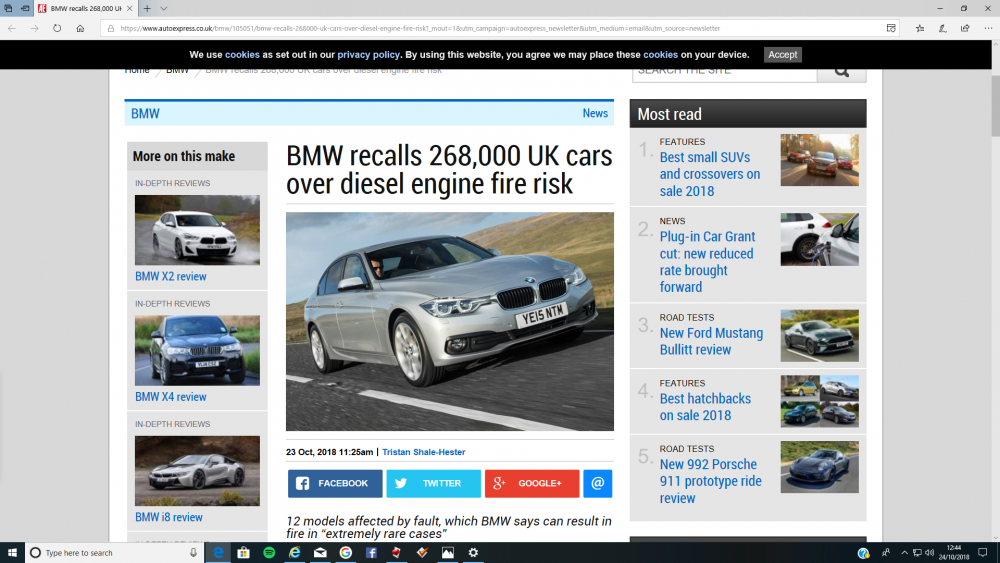Open author Tristan Shale-Hester link

click(423, 452)
